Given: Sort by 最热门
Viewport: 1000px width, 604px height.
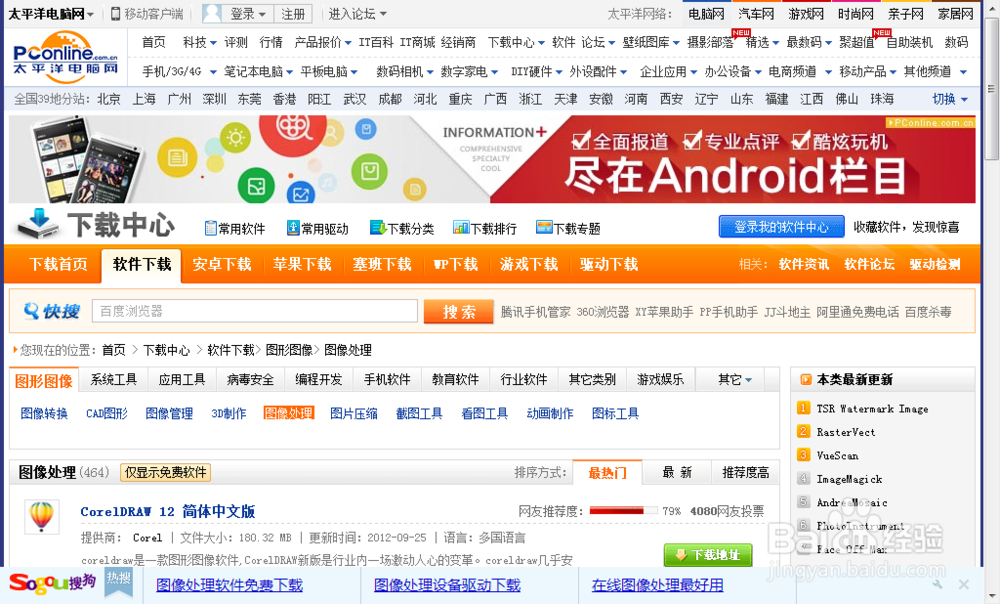Looking at the screenshot, I should [607, 473].
